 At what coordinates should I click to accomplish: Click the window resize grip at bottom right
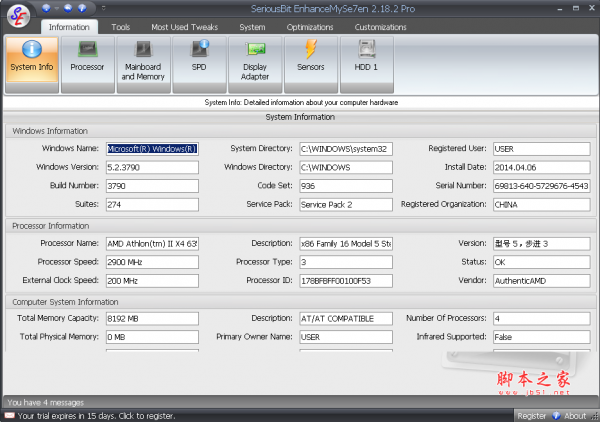pos(595,417)
